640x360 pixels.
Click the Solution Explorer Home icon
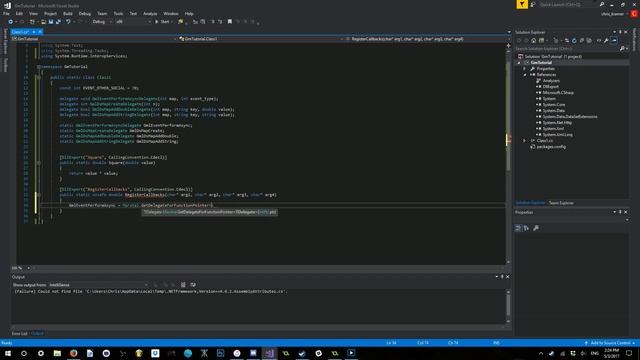tap(533, 40)
